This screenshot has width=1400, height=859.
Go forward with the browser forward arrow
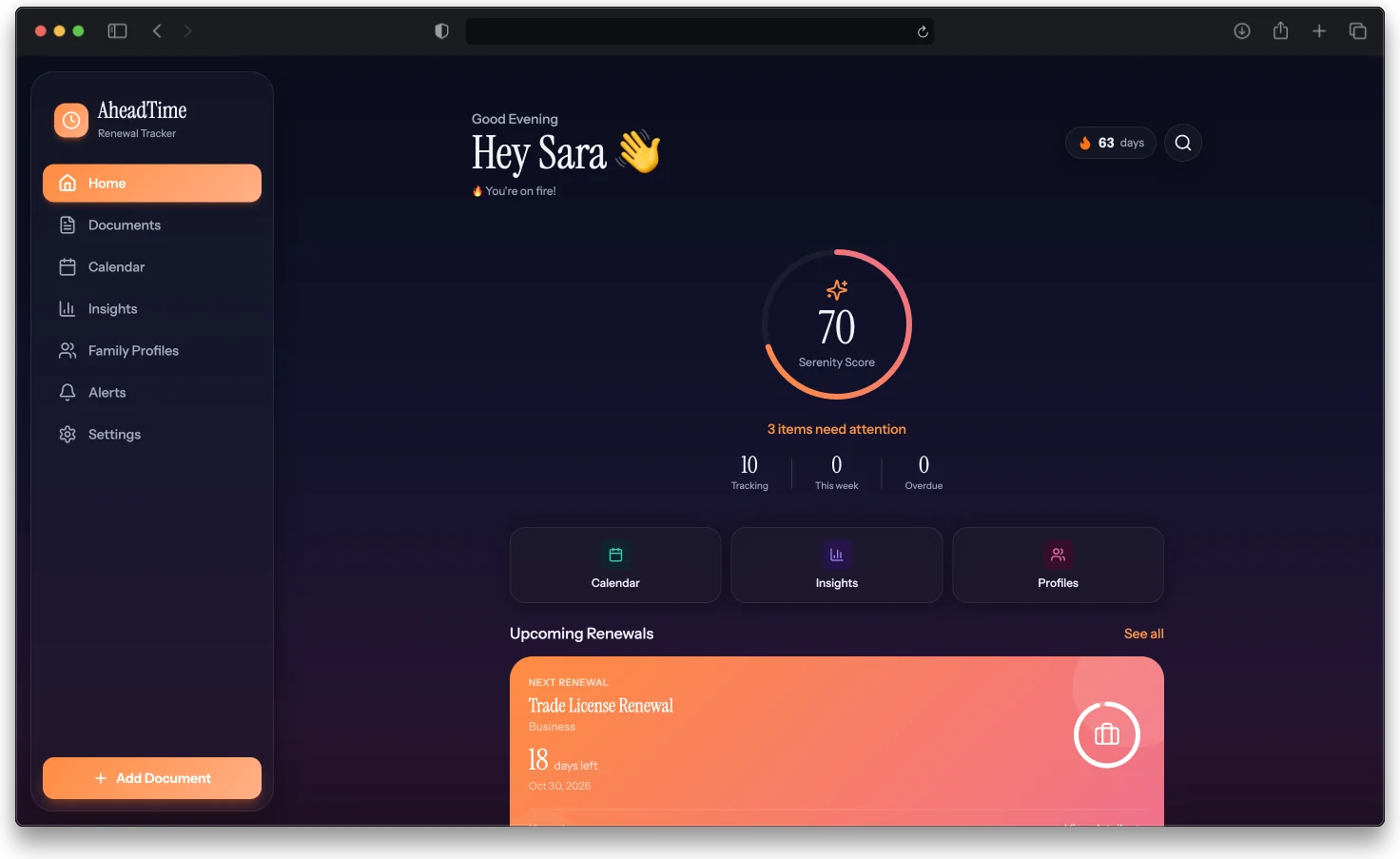(187, 31)
